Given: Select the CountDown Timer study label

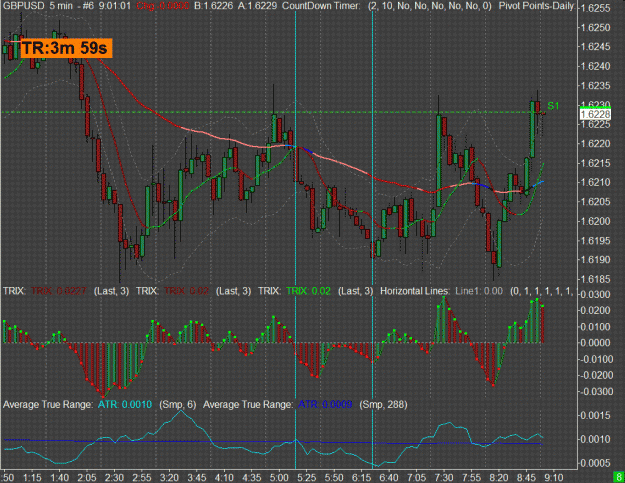Looking at the screenshot, I should 321,6.
